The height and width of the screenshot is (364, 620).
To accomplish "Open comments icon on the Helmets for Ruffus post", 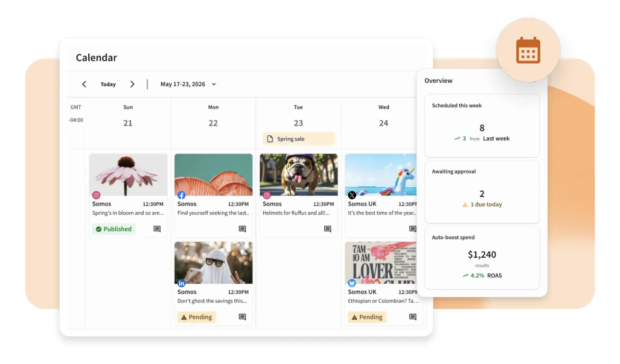I will pyautogui.click(x=327, y=229).
